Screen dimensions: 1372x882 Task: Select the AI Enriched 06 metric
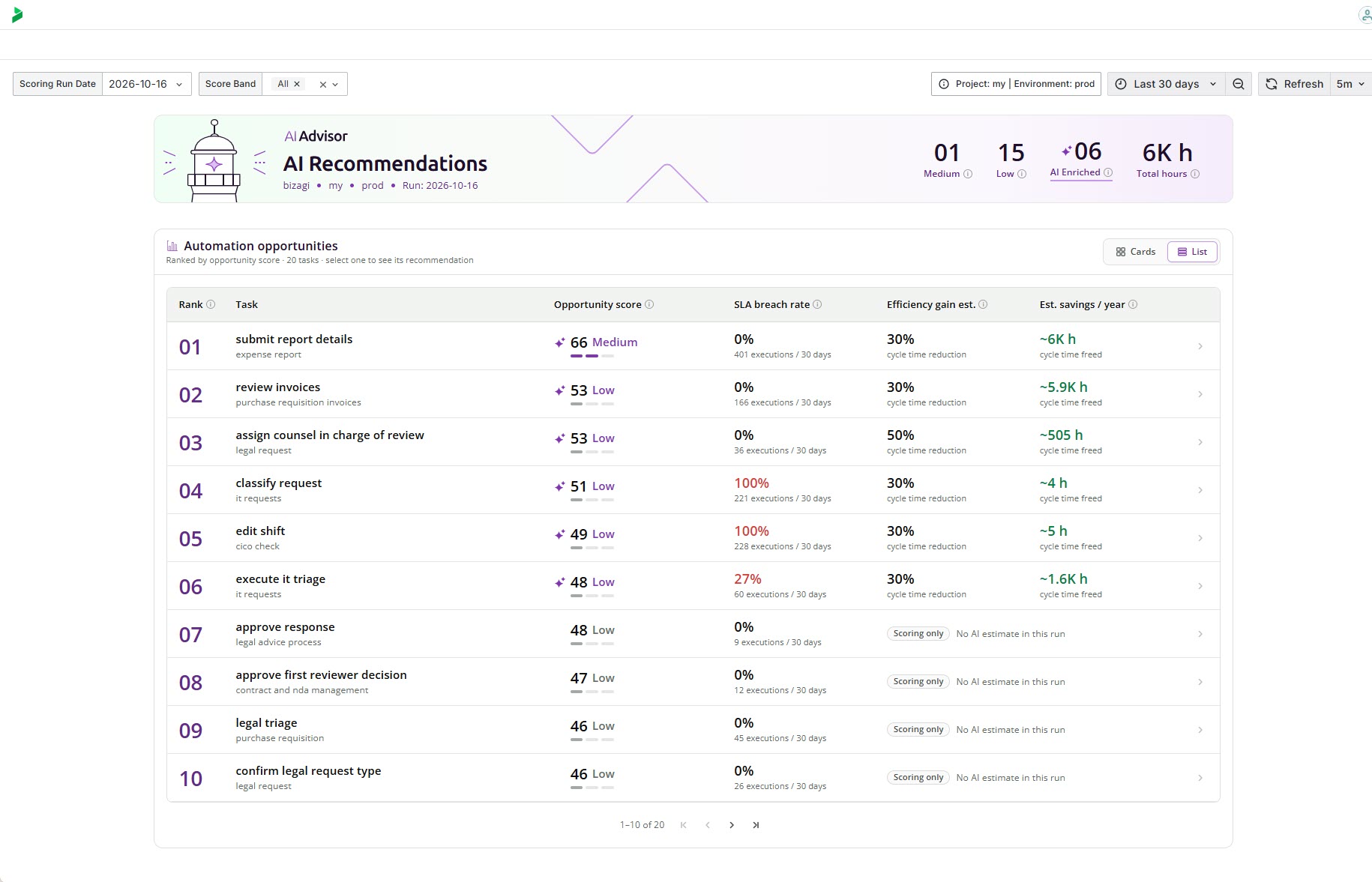(x=1081, y=160)
